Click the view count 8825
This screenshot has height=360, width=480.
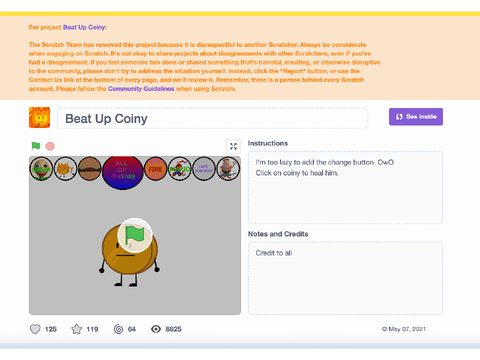(174, 329)
